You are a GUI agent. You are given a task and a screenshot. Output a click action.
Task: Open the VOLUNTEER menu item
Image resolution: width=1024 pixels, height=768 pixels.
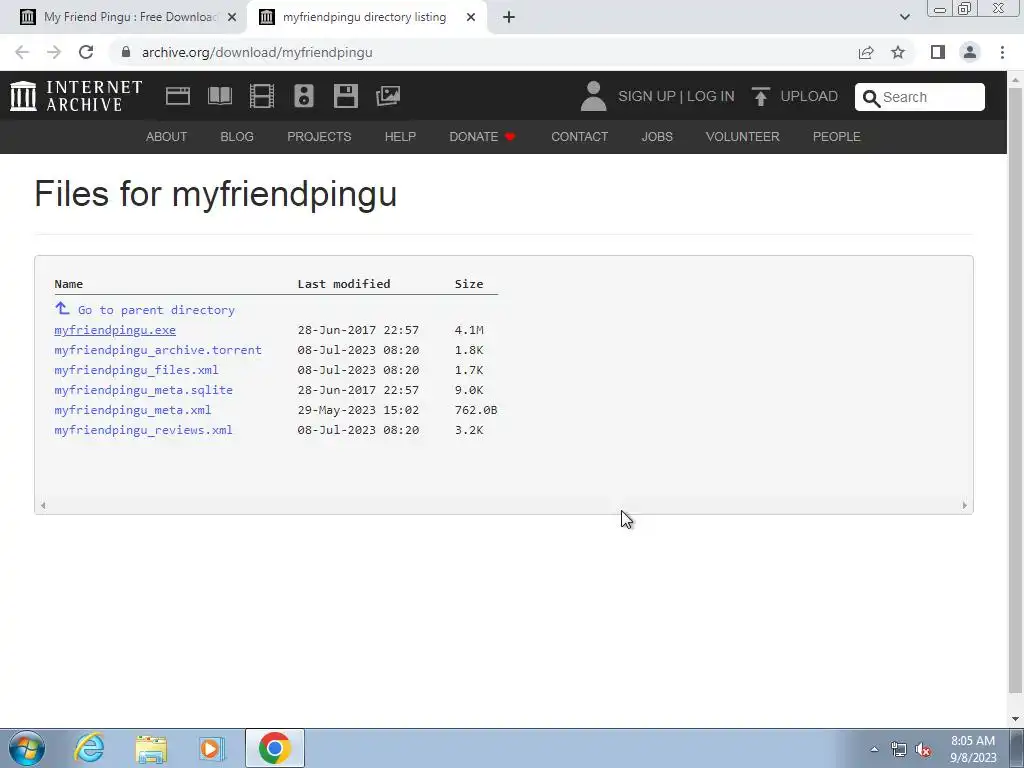pos(743,136)
